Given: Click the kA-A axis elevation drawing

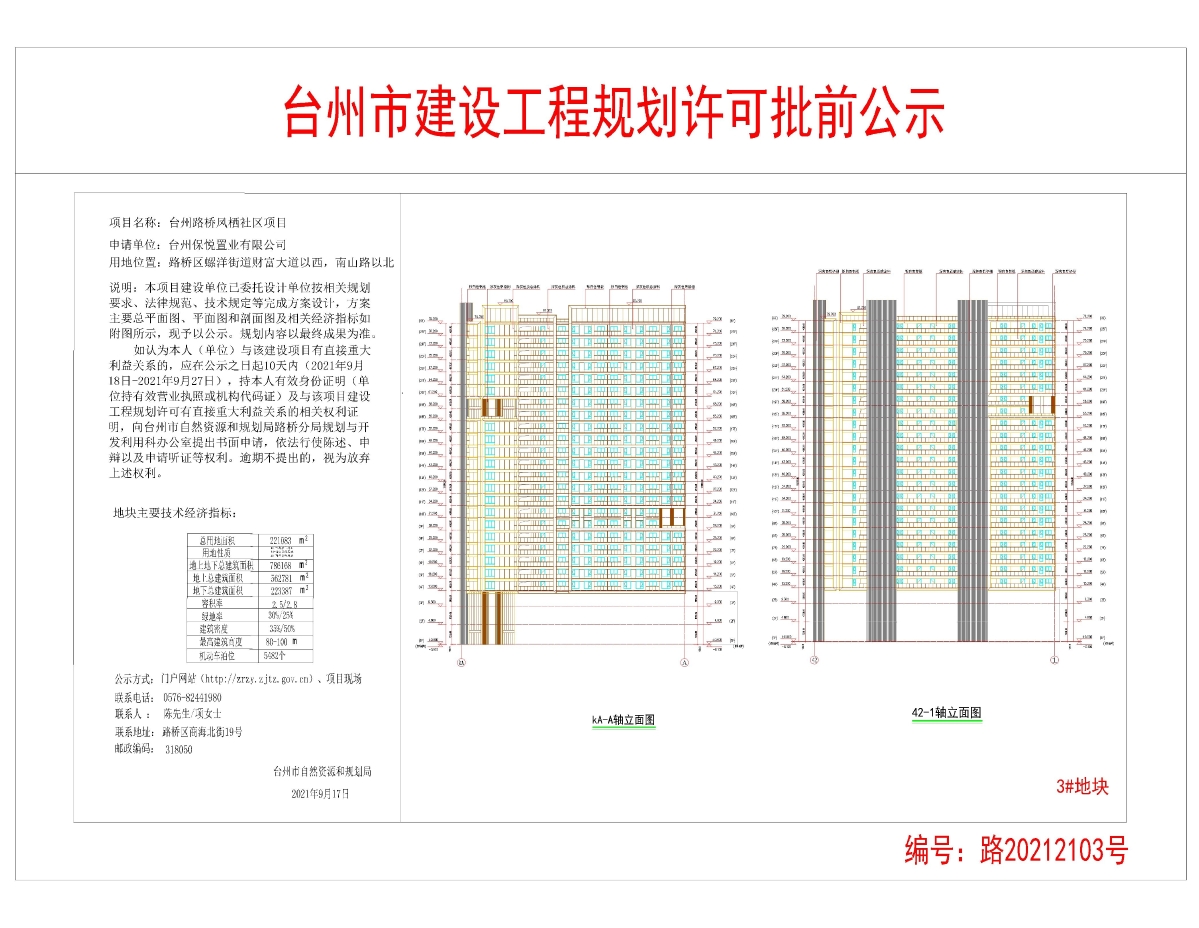Looking at the screenshot, I should point(579,474).
